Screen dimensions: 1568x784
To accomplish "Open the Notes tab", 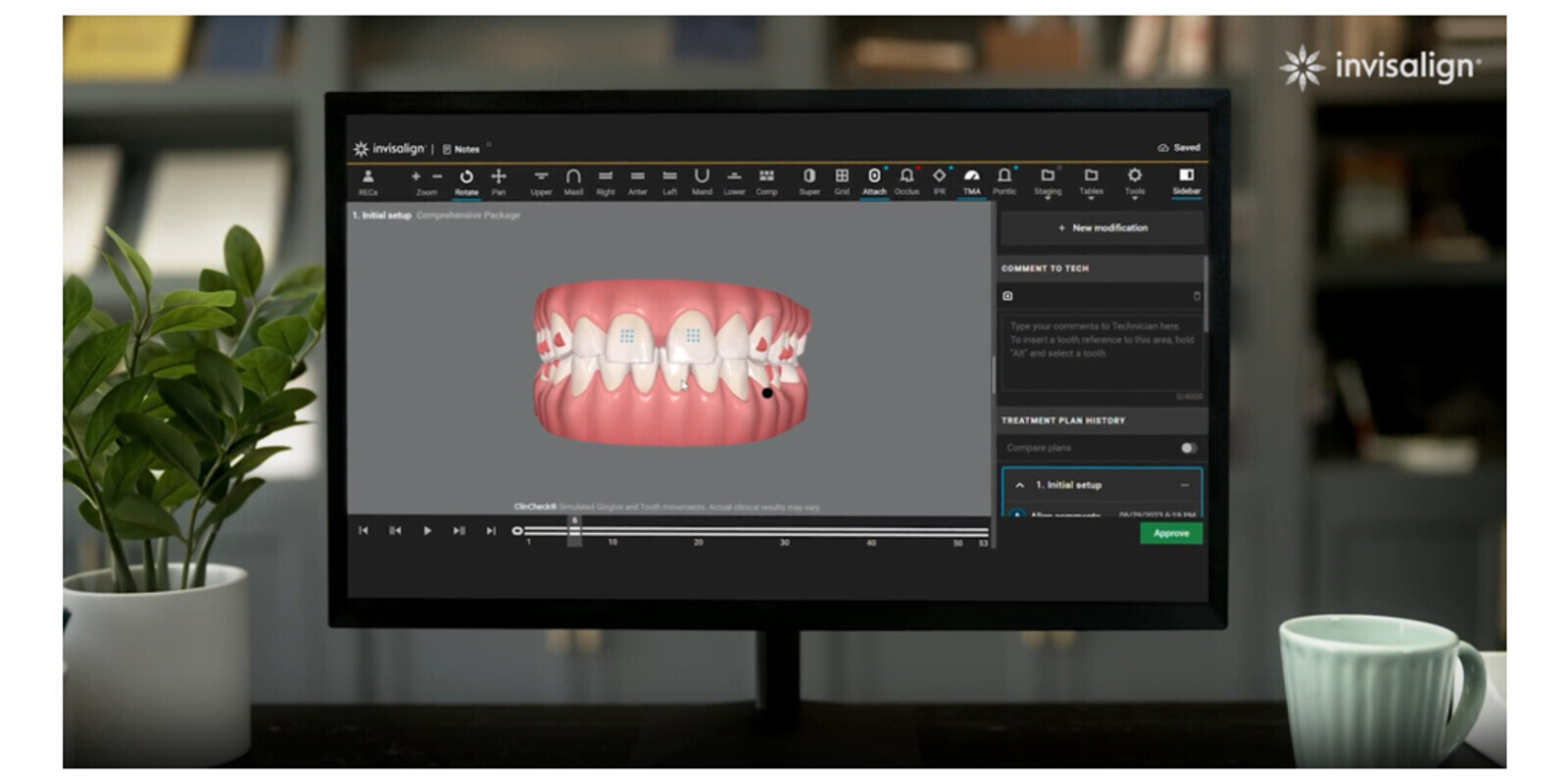I will (x=462, y=150).
